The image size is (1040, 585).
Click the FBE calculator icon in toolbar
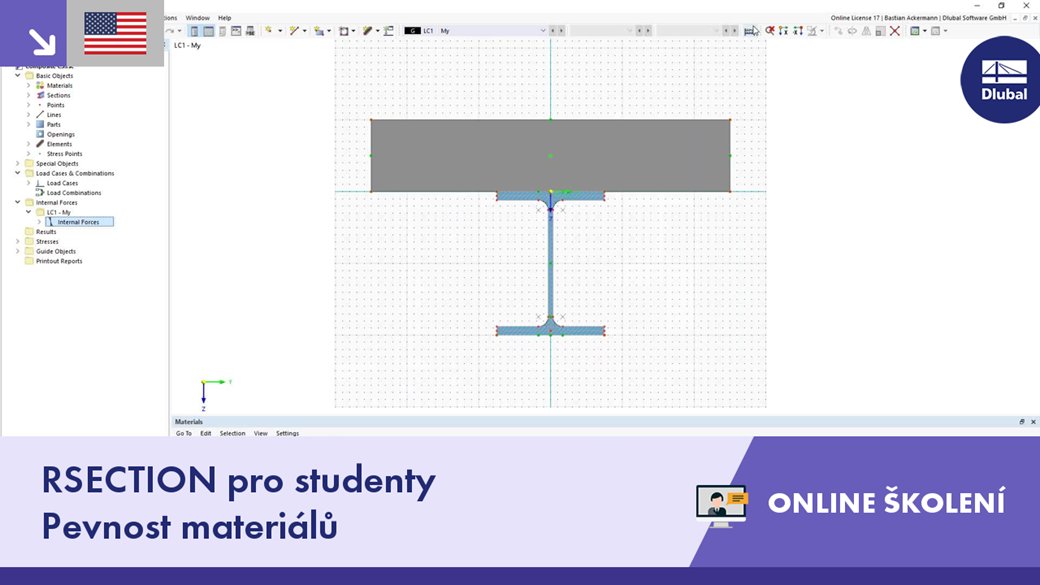250,31
